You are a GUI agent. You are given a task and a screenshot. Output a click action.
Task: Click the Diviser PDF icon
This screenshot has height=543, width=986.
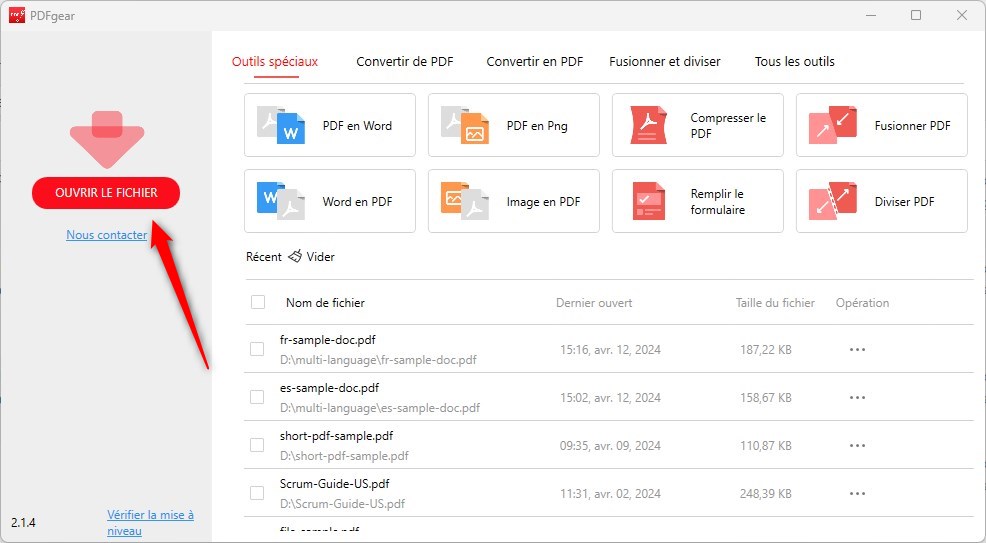(x=833, y=201)
